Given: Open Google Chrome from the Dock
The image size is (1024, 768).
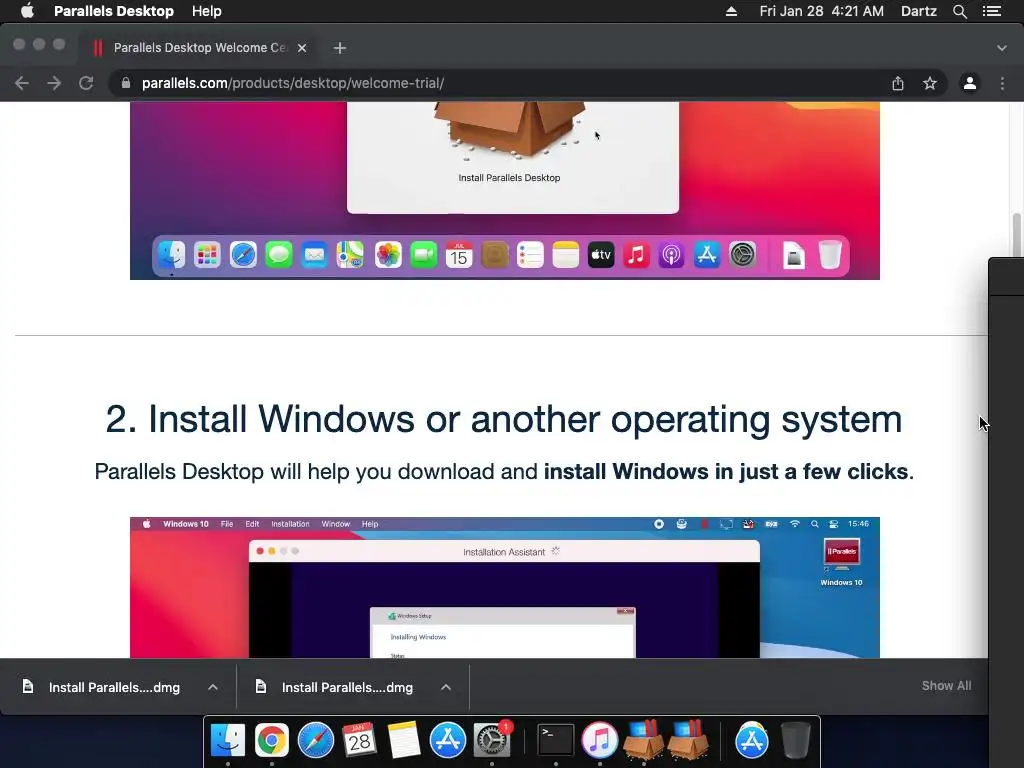Looking at the screenshot, I should (x=272, y=740).
